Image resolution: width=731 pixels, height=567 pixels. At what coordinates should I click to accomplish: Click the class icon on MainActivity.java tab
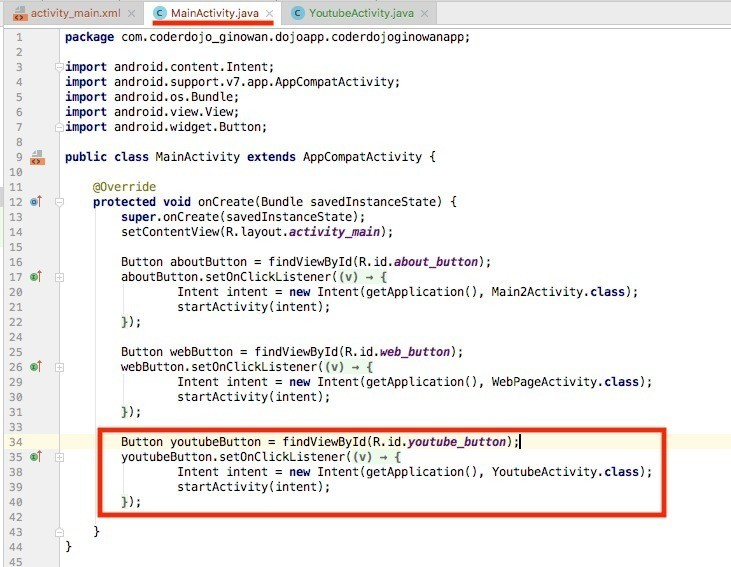160,13
